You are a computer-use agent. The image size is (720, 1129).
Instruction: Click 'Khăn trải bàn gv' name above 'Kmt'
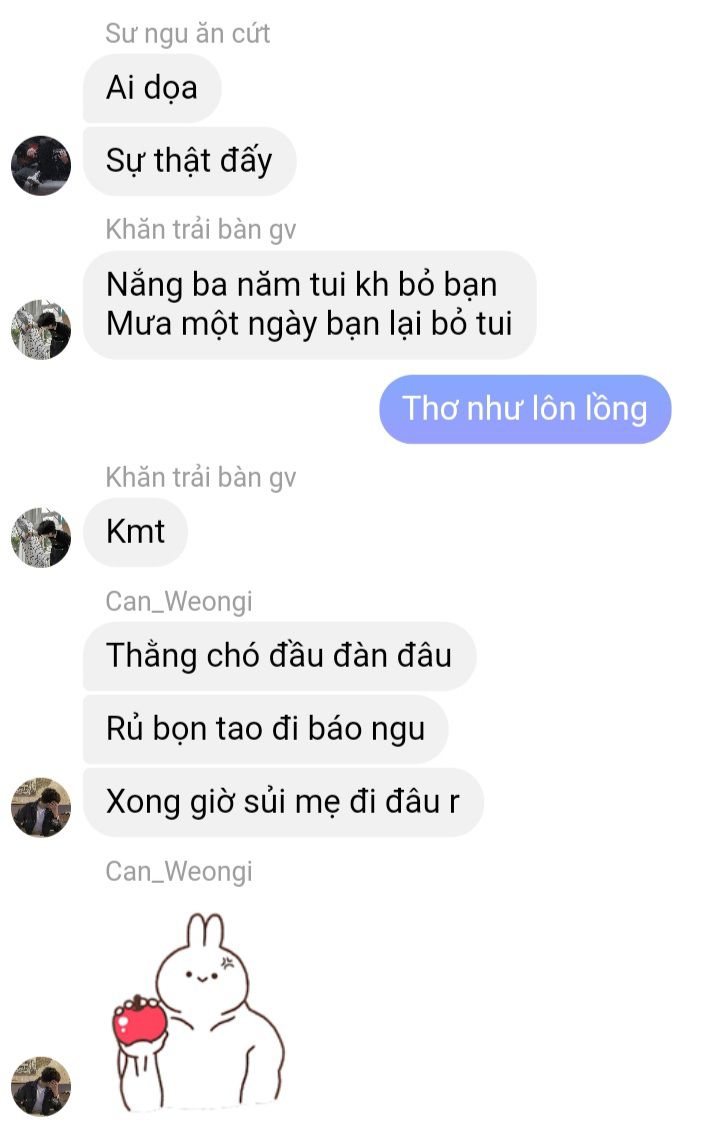tap(201, 477)
